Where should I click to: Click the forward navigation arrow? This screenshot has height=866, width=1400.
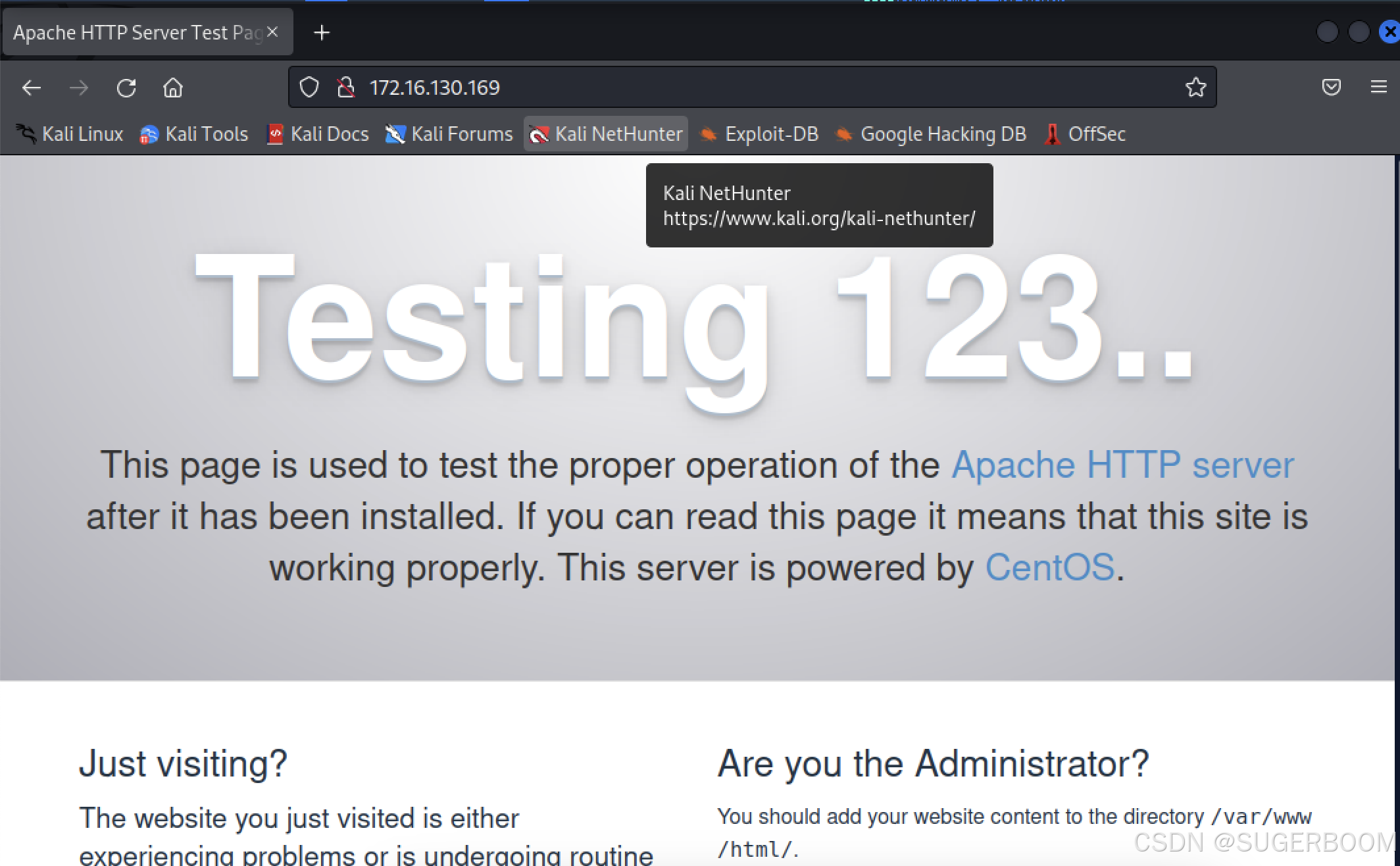78,88
